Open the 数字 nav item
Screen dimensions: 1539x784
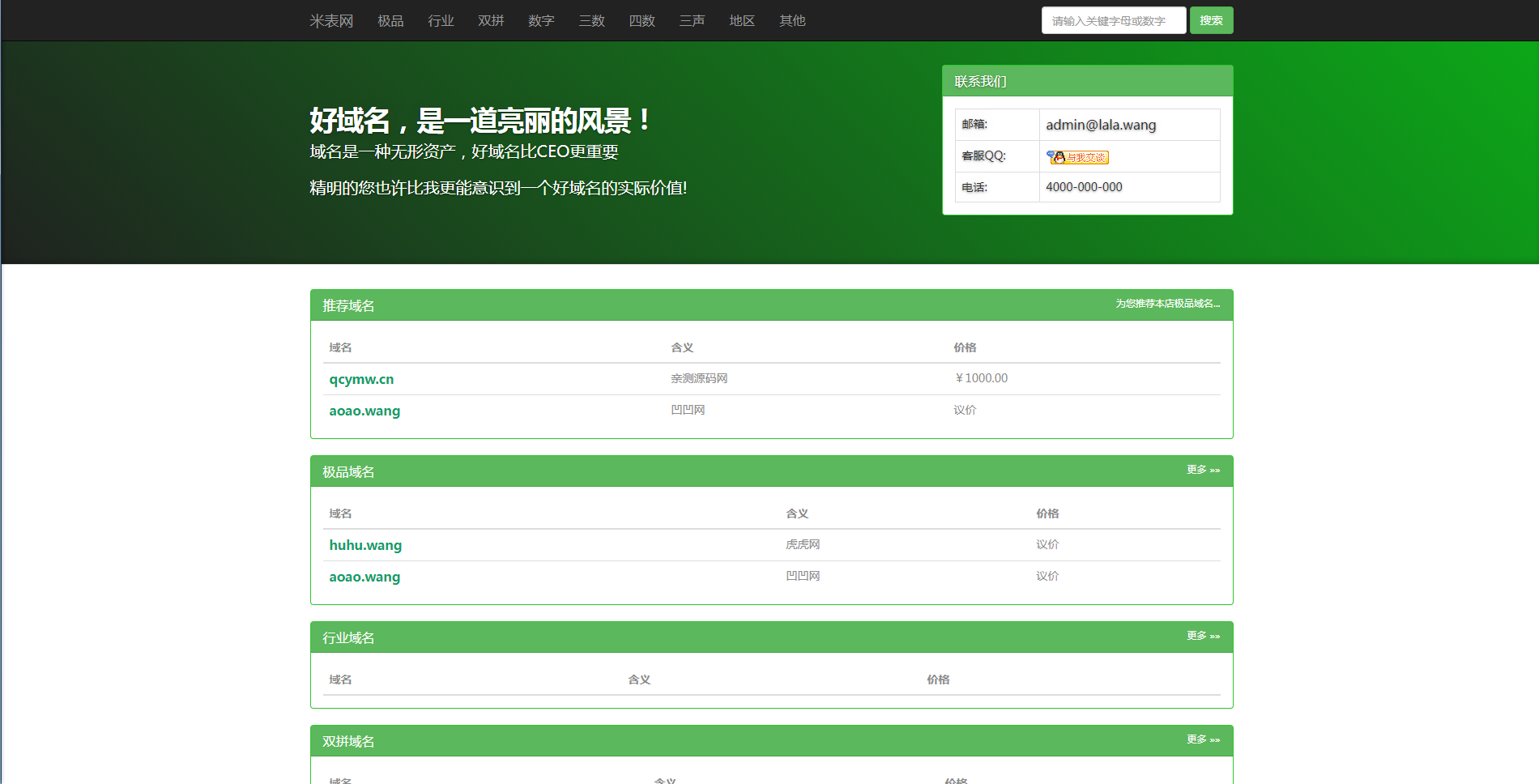(x=541, y=21)
